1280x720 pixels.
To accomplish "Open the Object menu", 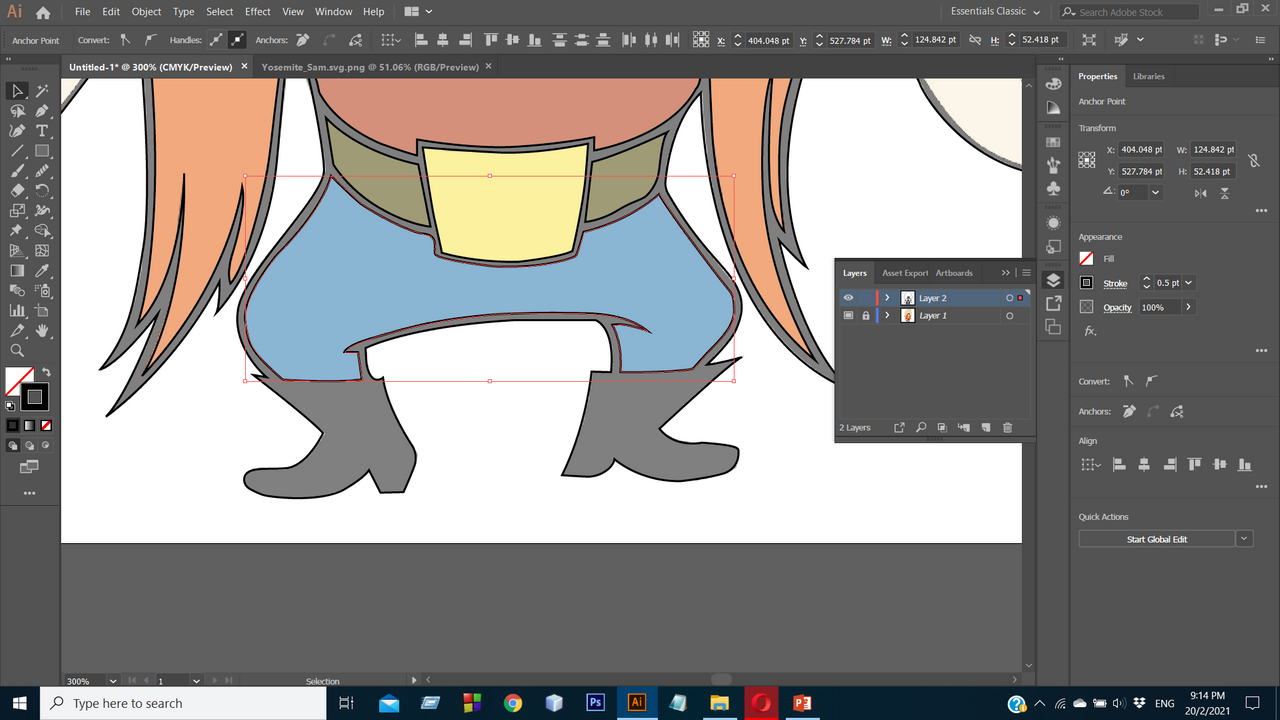I will (146, 12).
